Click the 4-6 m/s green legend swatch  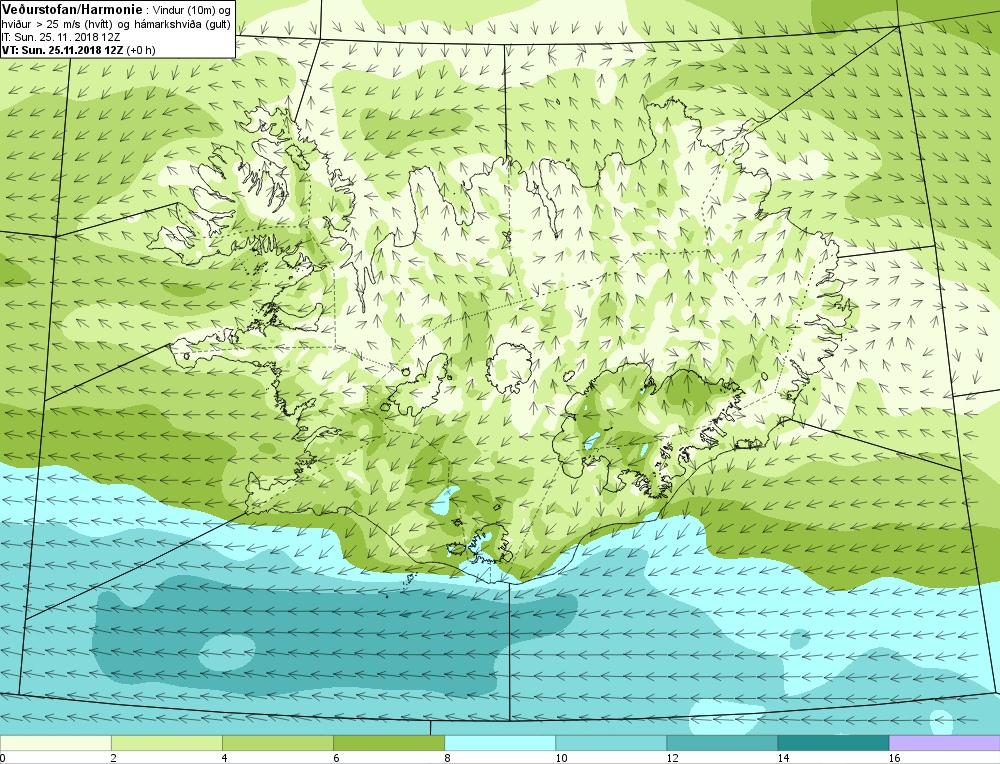[277, 743]
